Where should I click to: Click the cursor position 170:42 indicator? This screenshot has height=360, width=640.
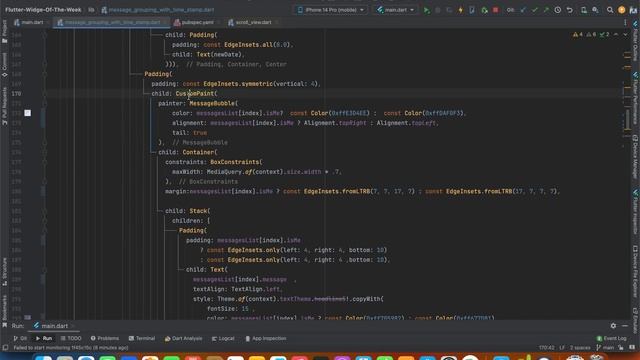(x=546, y=348)
